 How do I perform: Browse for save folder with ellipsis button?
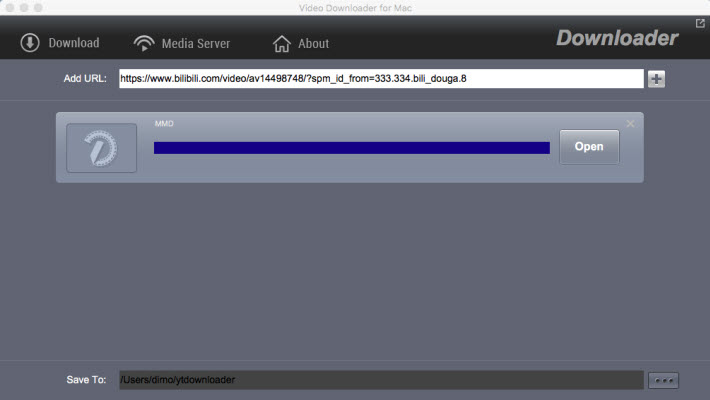pos(663,380)
